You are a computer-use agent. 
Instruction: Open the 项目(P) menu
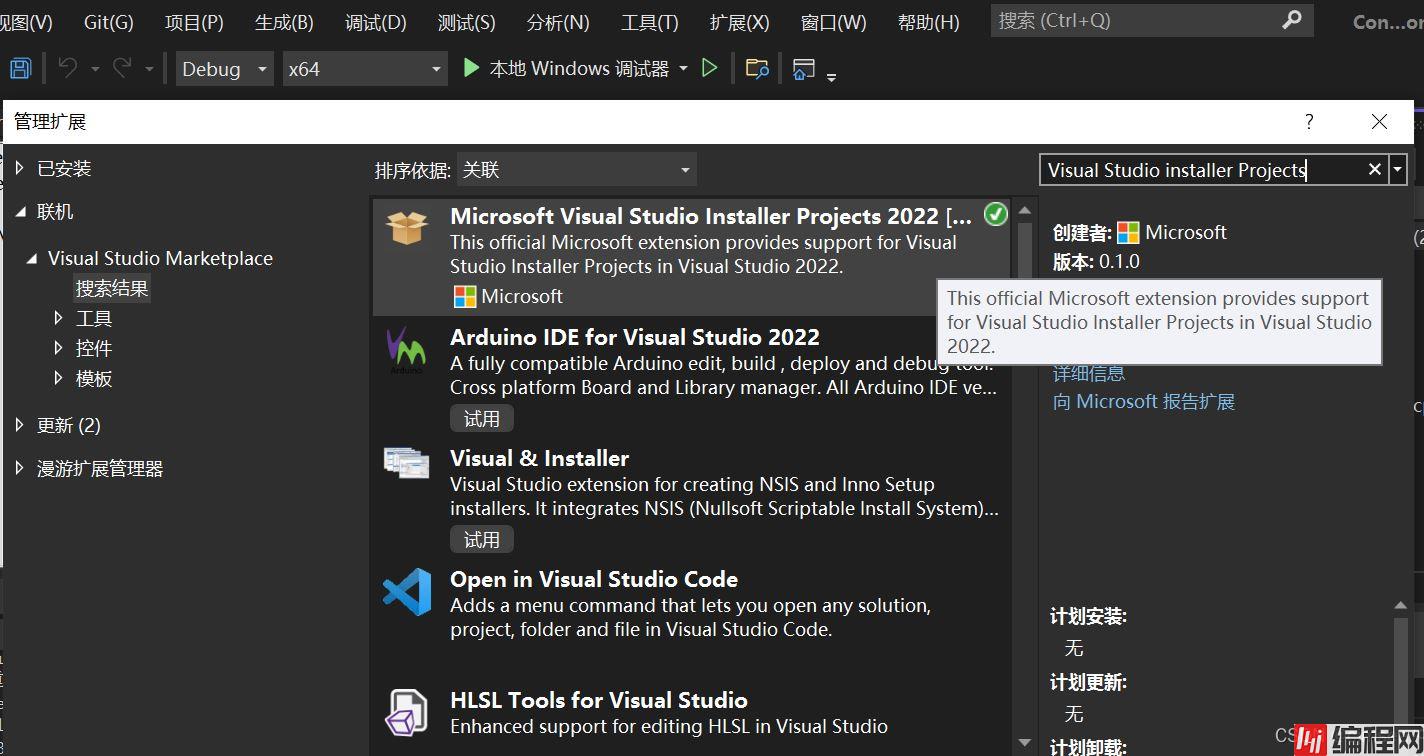[x=194, y=22]
